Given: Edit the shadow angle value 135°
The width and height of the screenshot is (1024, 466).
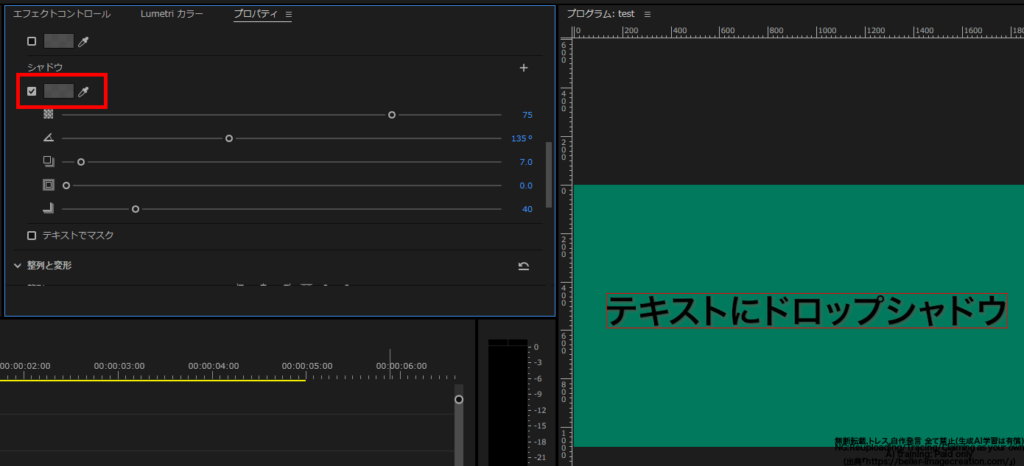Looking at the screenshot, I should click(521, 138).
